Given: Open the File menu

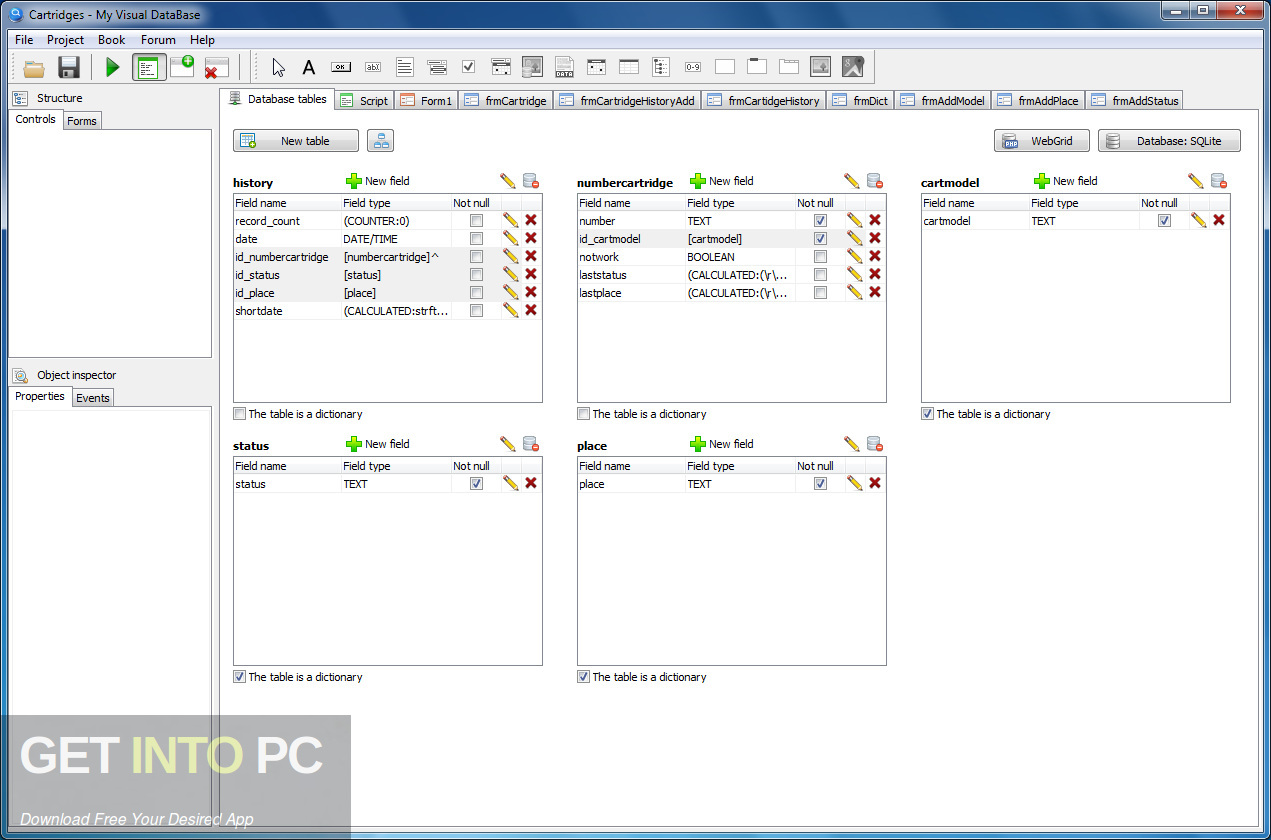Looking at the screenshot, I should 24,40.
